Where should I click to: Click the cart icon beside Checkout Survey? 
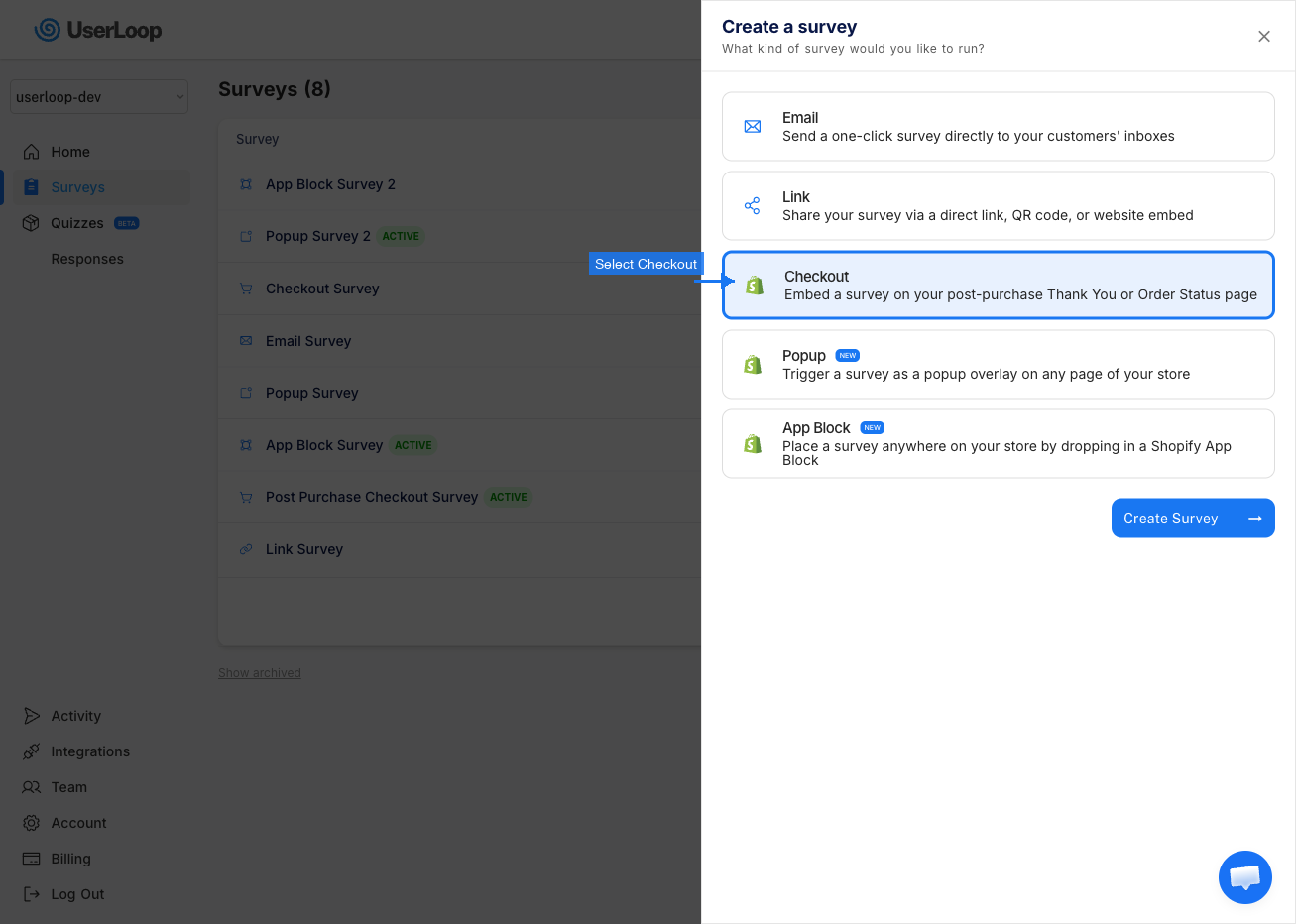pyautogui.click(x=245, y=288)
